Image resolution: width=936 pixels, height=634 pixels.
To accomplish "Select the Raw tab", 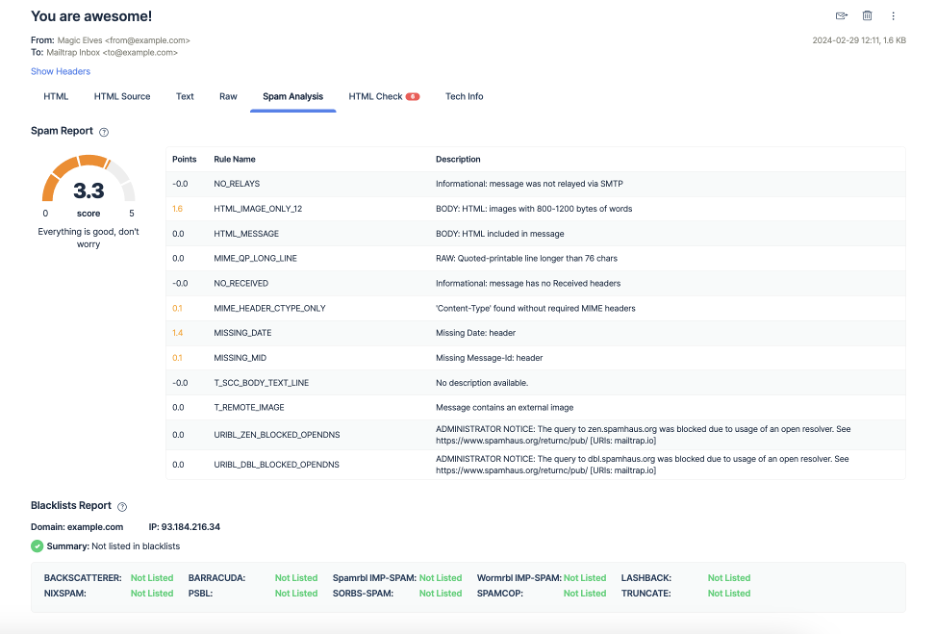I will (227, 96).
